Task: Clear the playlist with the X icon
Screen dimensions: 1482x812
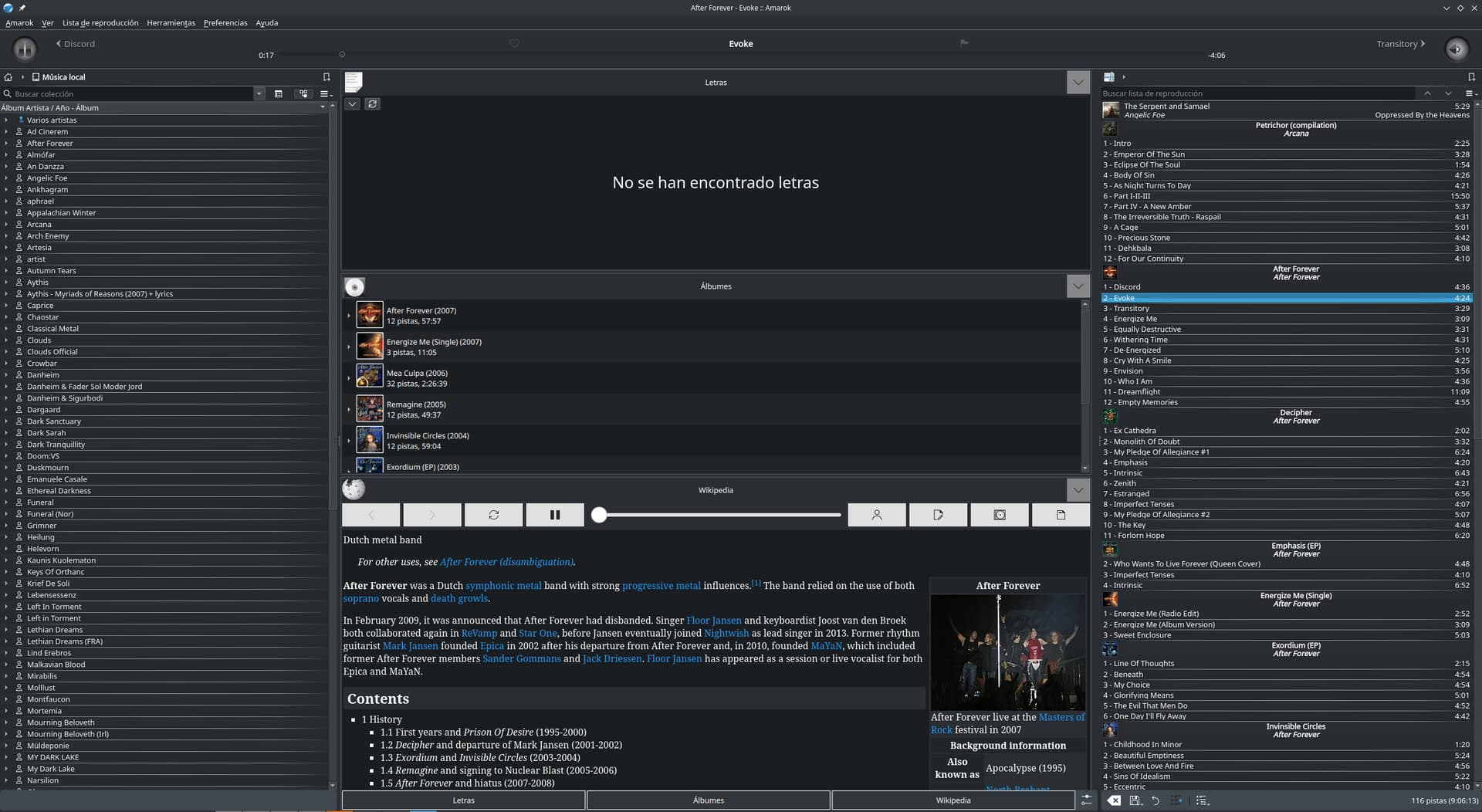Action: pos(1114,800)
